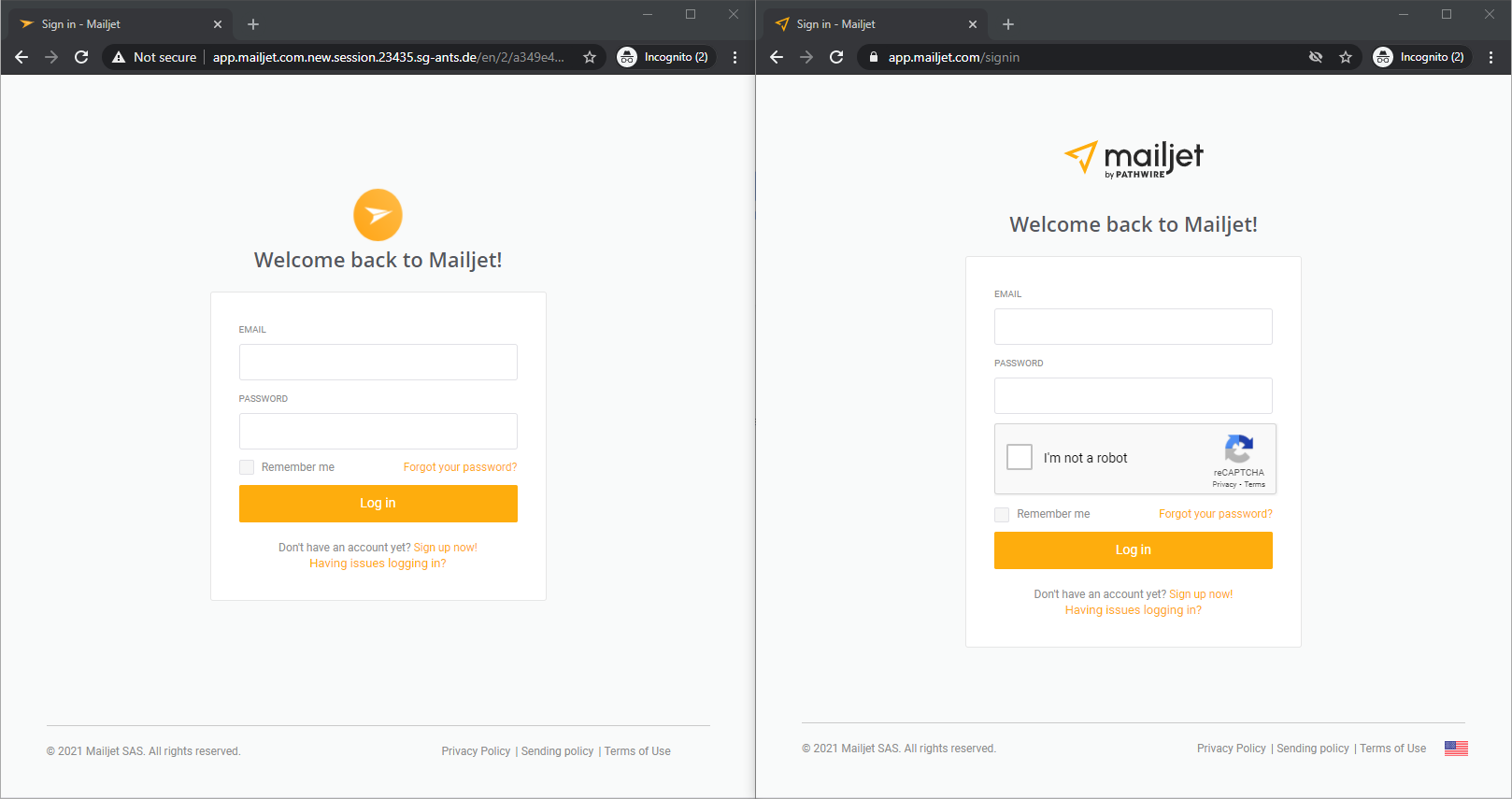Open reCAPTCHA Privacy link
This screenshot has width=1512, height=799.
tap(1224, 484)
